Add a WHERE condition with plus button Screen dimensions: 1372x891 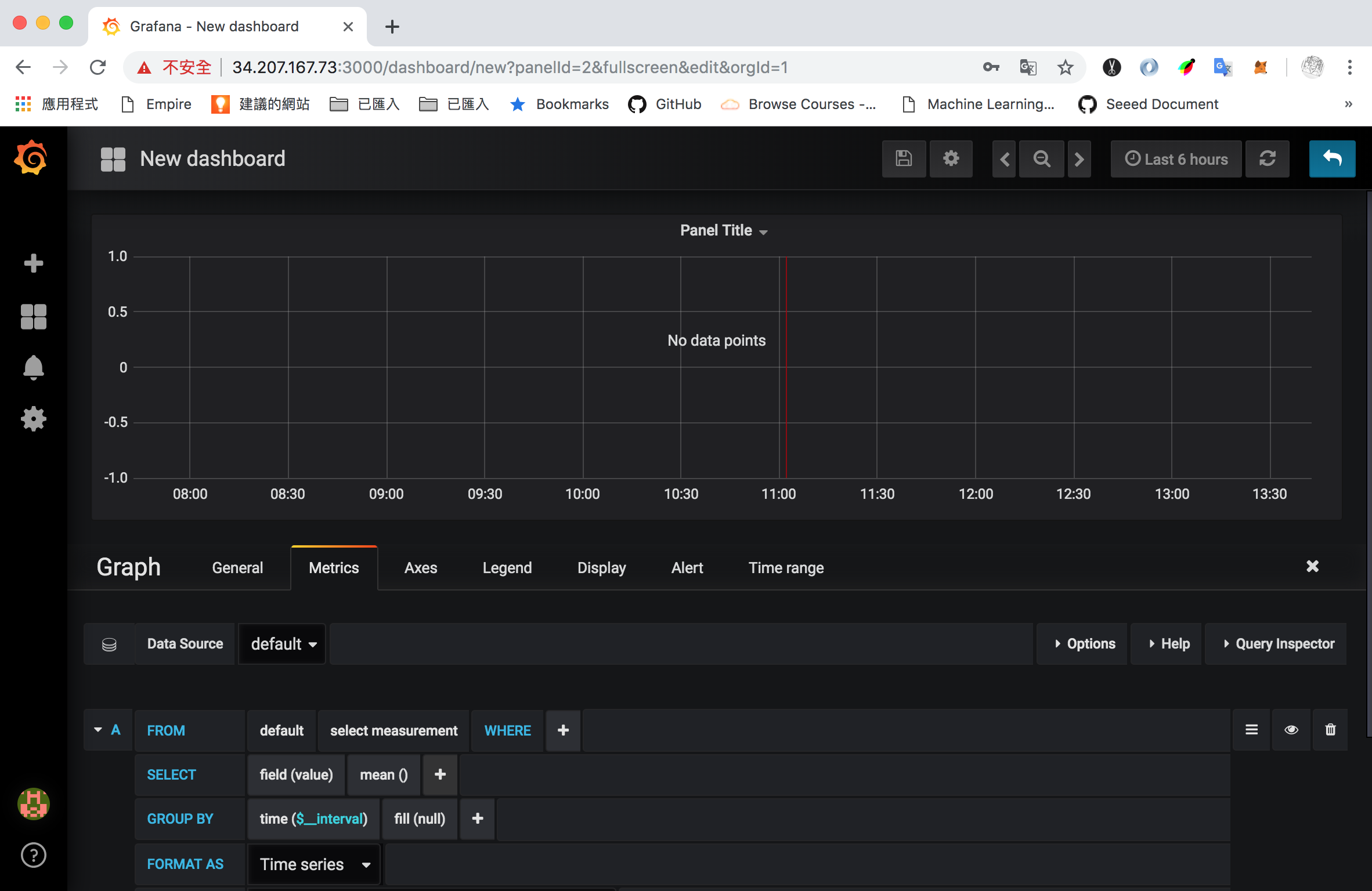[563, 730]
